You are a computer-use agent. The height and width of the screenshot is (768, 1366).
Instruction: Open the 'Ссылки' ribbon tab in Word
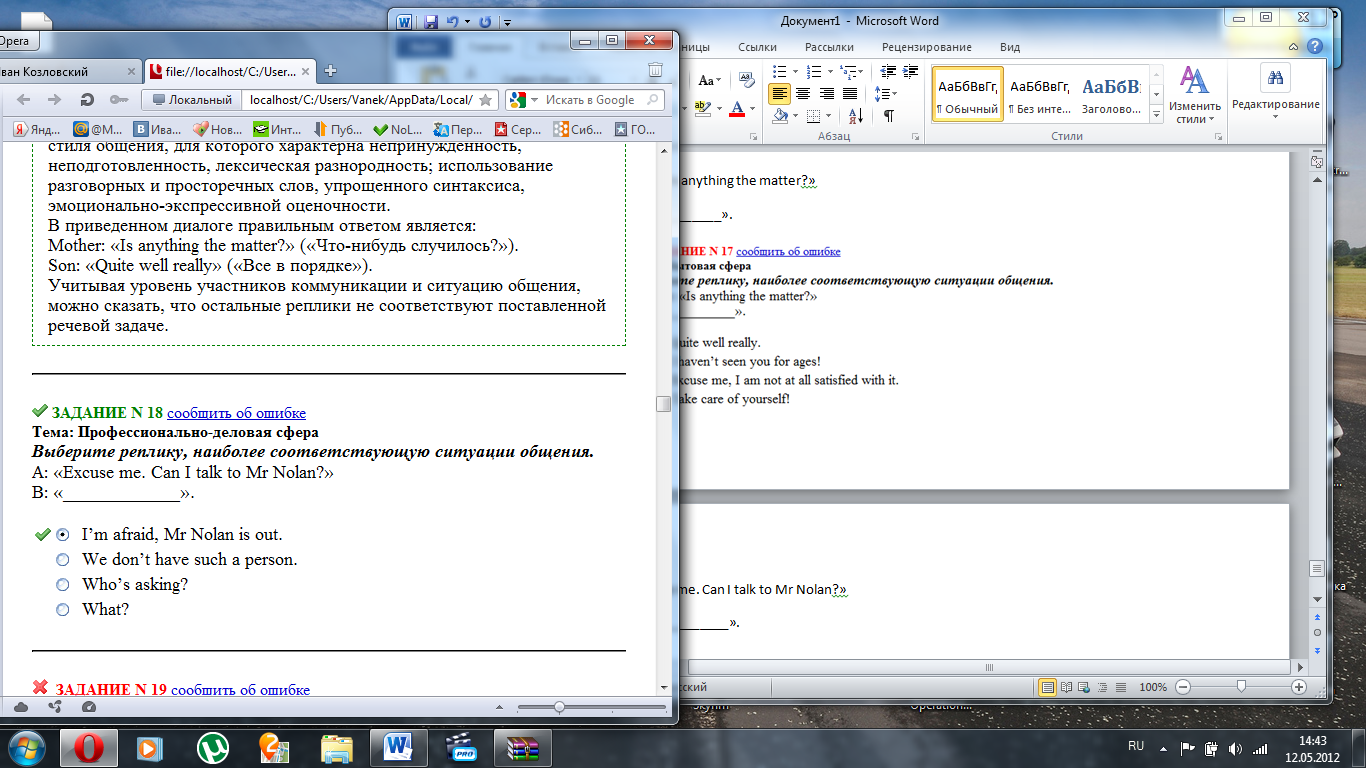pos(757,47)
